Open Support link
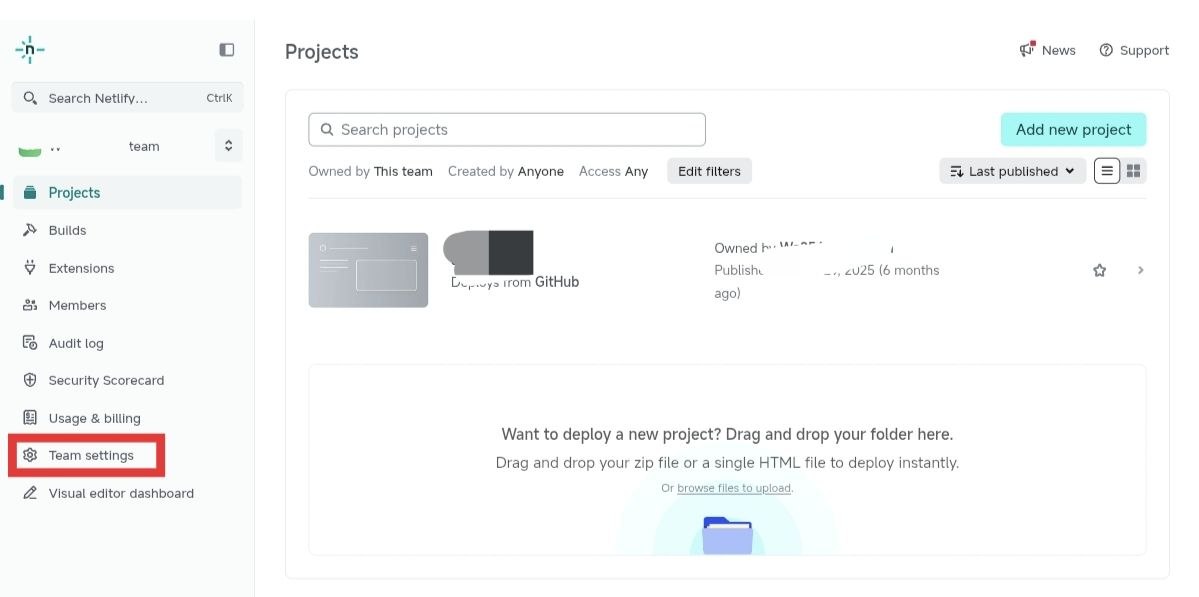 click(1134, 50)
